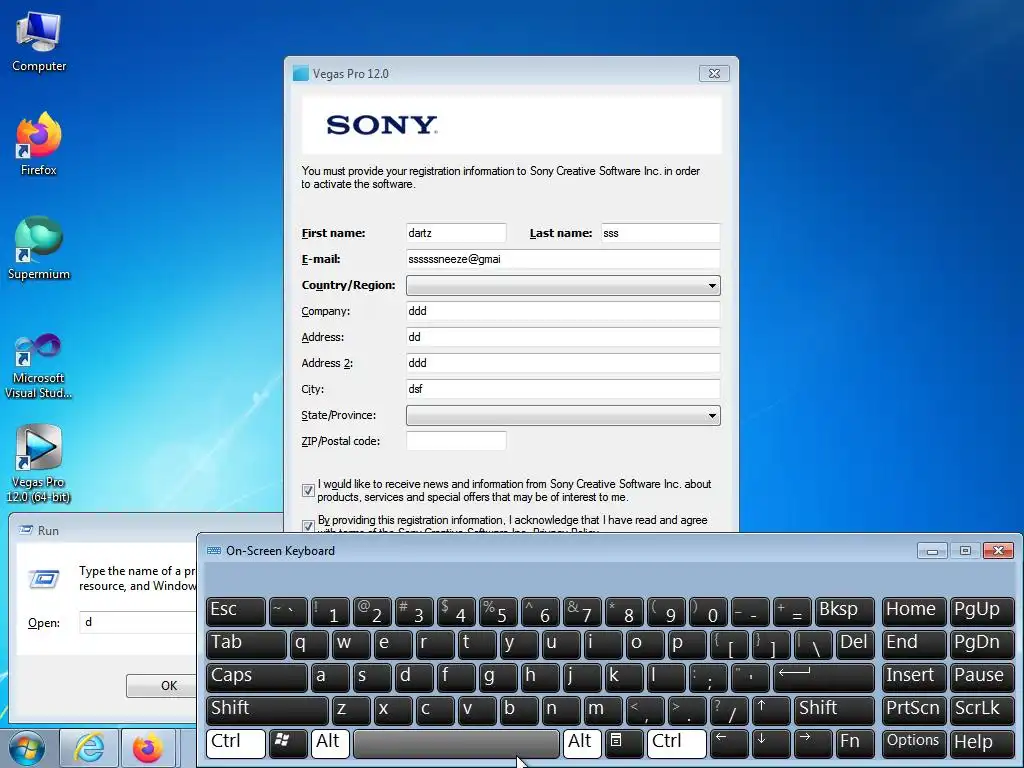This screenshot has width=1024, height=768.
Task: Toggle the left Shift key
Action: click(267, 710)
